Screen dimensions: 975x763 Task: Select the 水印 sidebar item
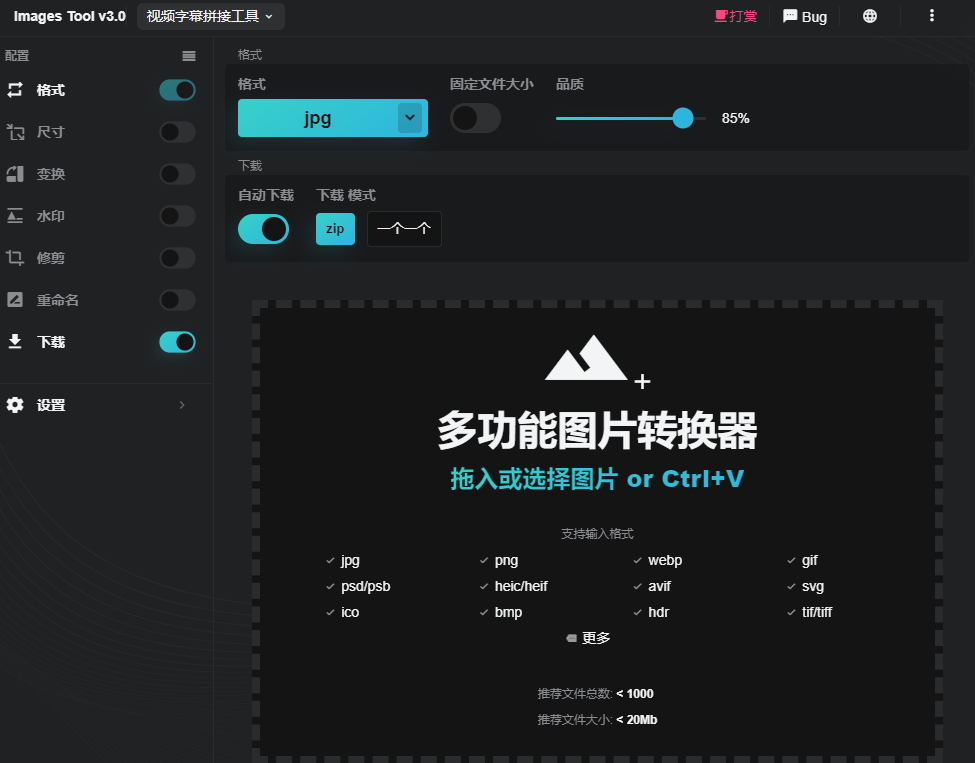[50, 216]
